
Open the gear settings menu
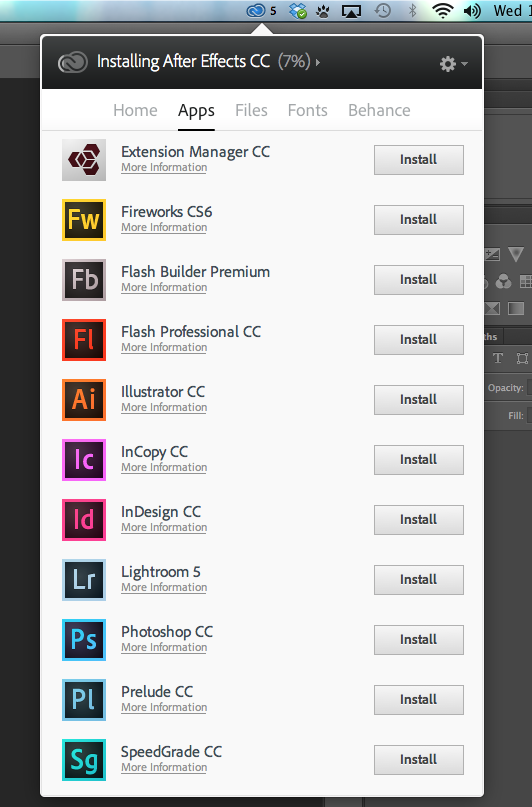pos(453,64)
